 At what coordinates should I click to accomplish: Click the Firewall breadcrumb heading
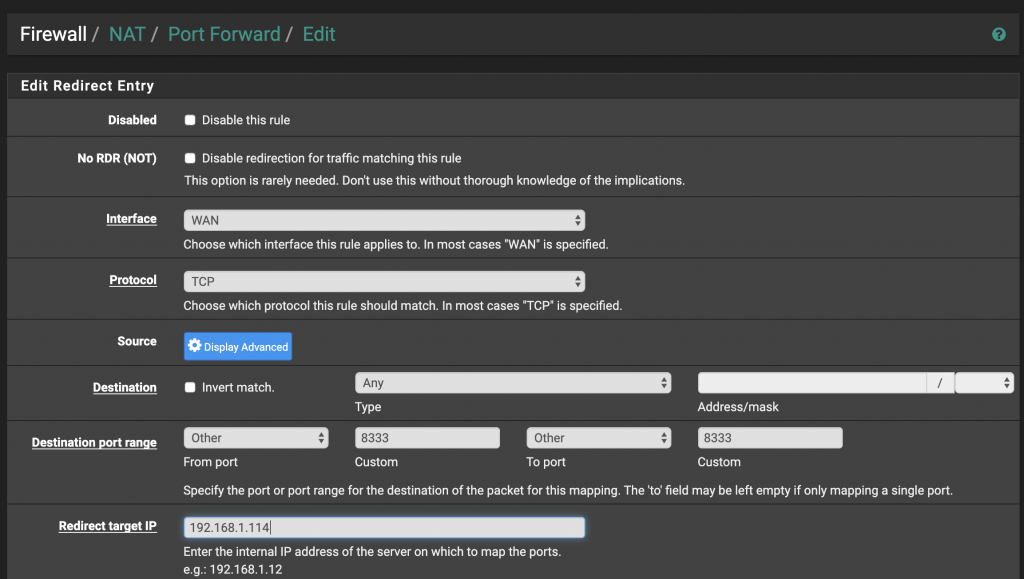pos(53,34)
